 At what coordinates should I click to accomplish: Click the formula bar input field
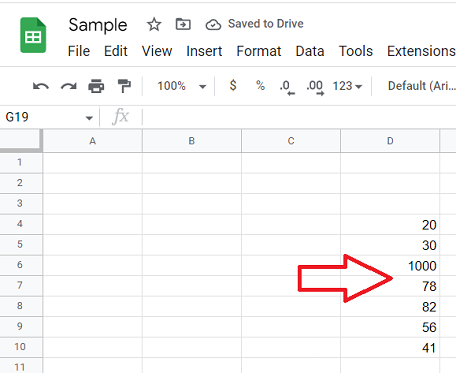click(x=299, y=117)
